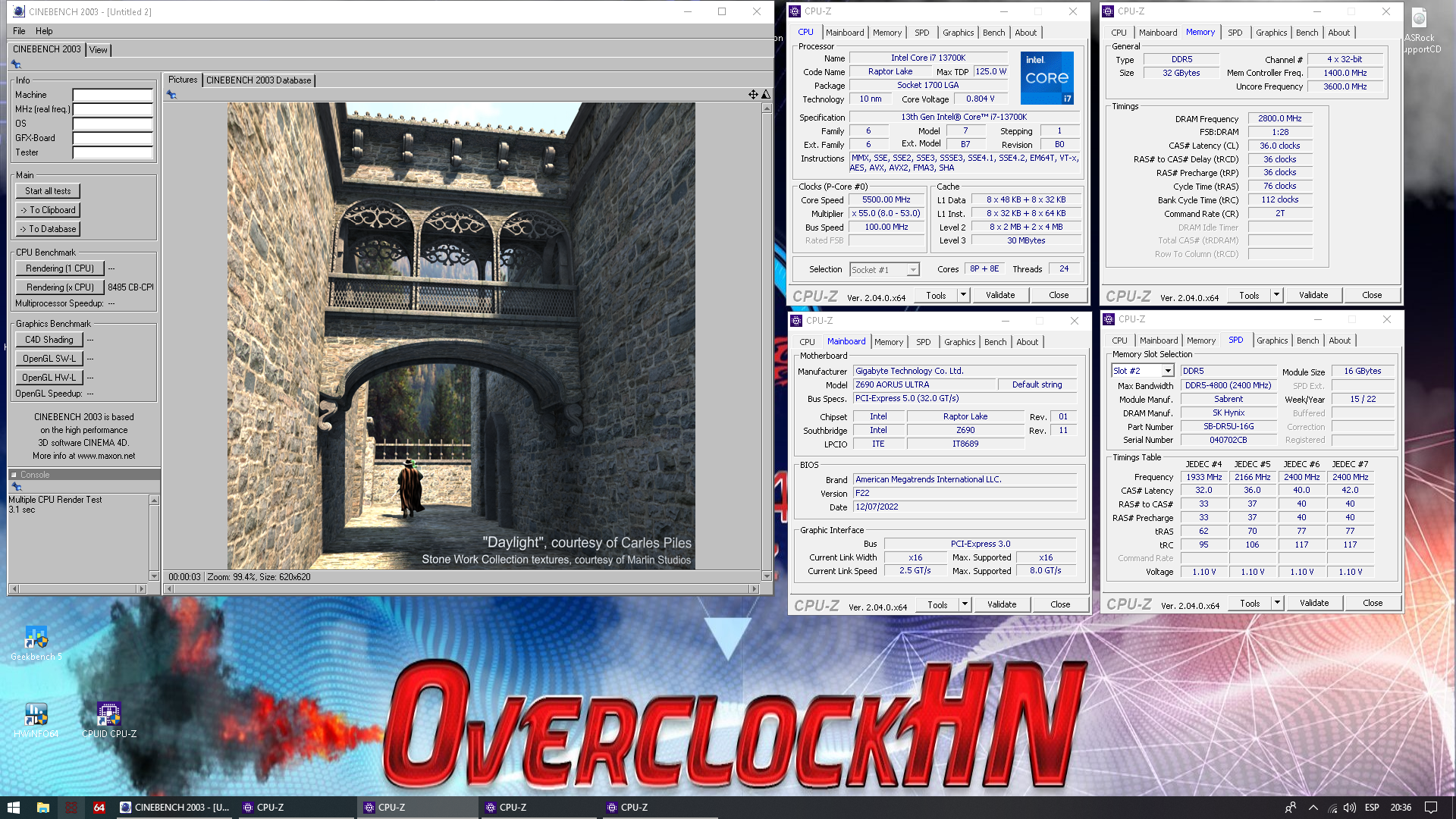
Task: Click the Tester input field
Action: tap(113, 152)
